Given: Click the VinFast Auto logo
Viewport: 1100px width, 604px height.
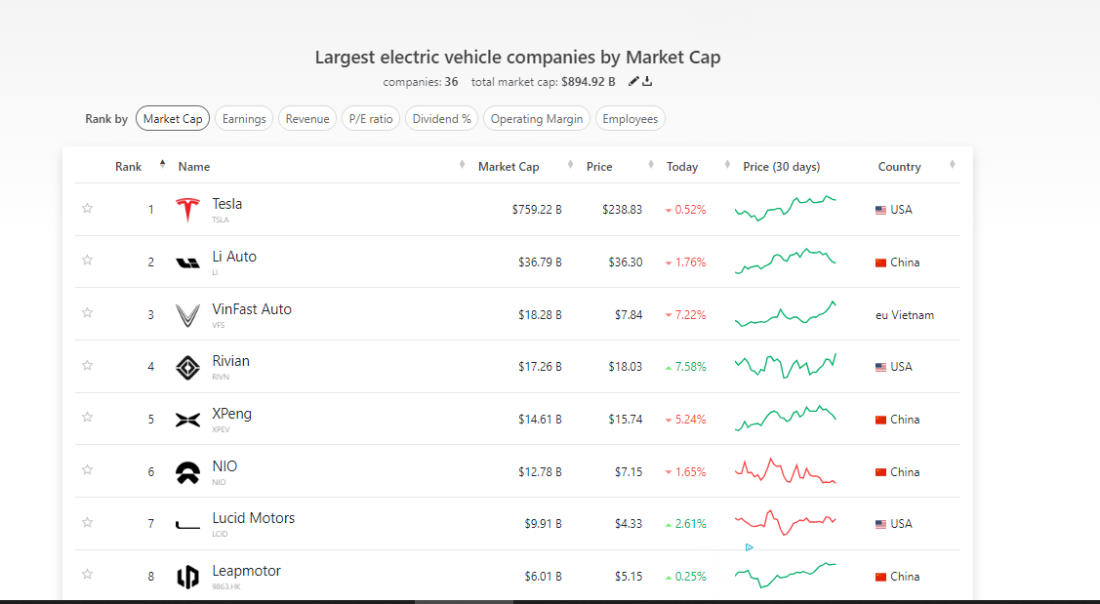Looking at the screenshot, I should coord(188,315).
